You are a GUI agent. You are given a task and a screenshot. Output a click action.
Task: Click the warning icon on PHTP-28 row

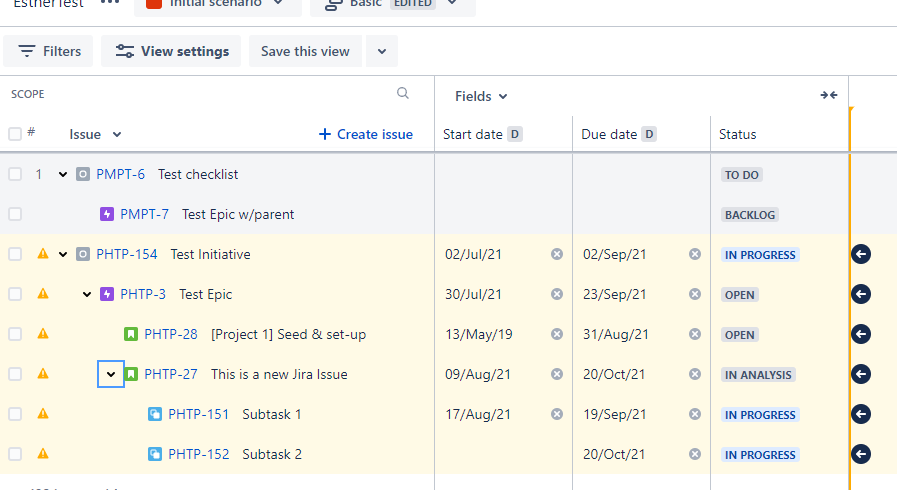[43, 333]
